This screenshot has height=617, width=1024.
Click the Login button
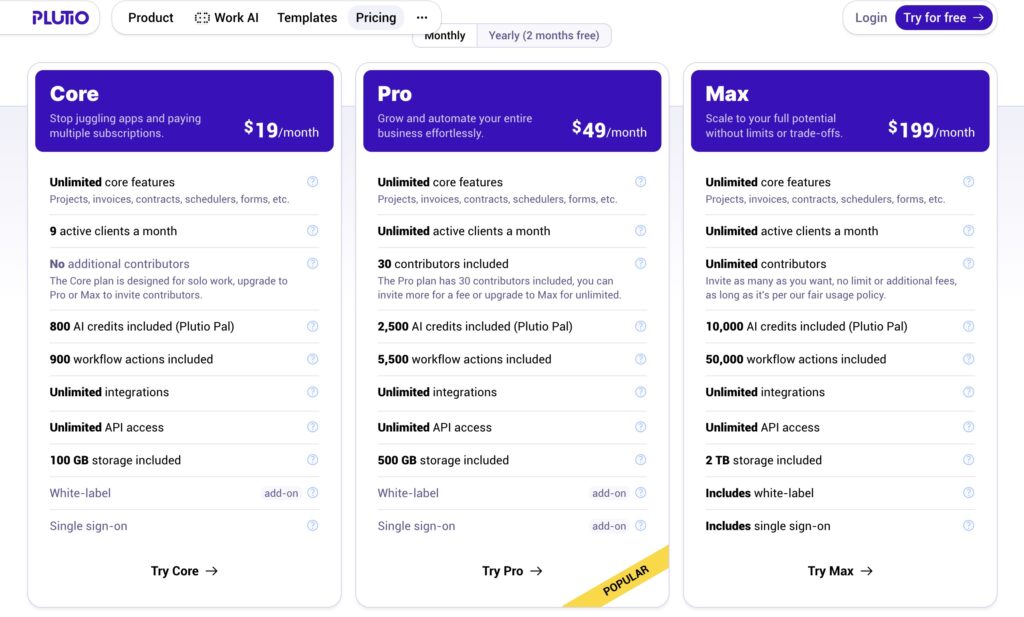pos(870,17)
